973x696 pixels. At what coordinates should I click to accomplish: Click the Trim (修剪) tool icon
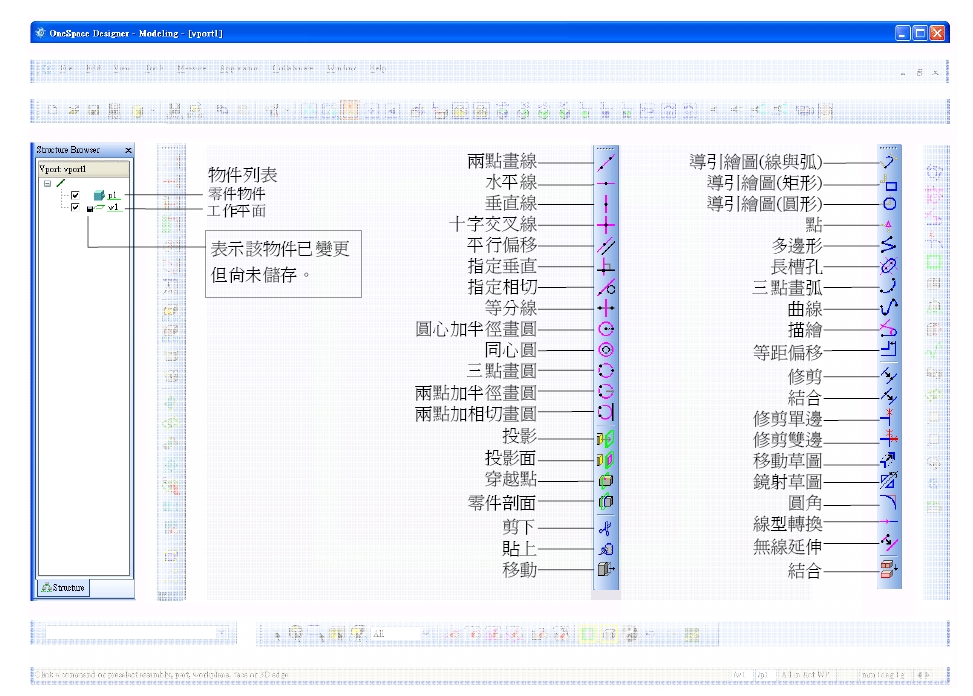point(889,376)
